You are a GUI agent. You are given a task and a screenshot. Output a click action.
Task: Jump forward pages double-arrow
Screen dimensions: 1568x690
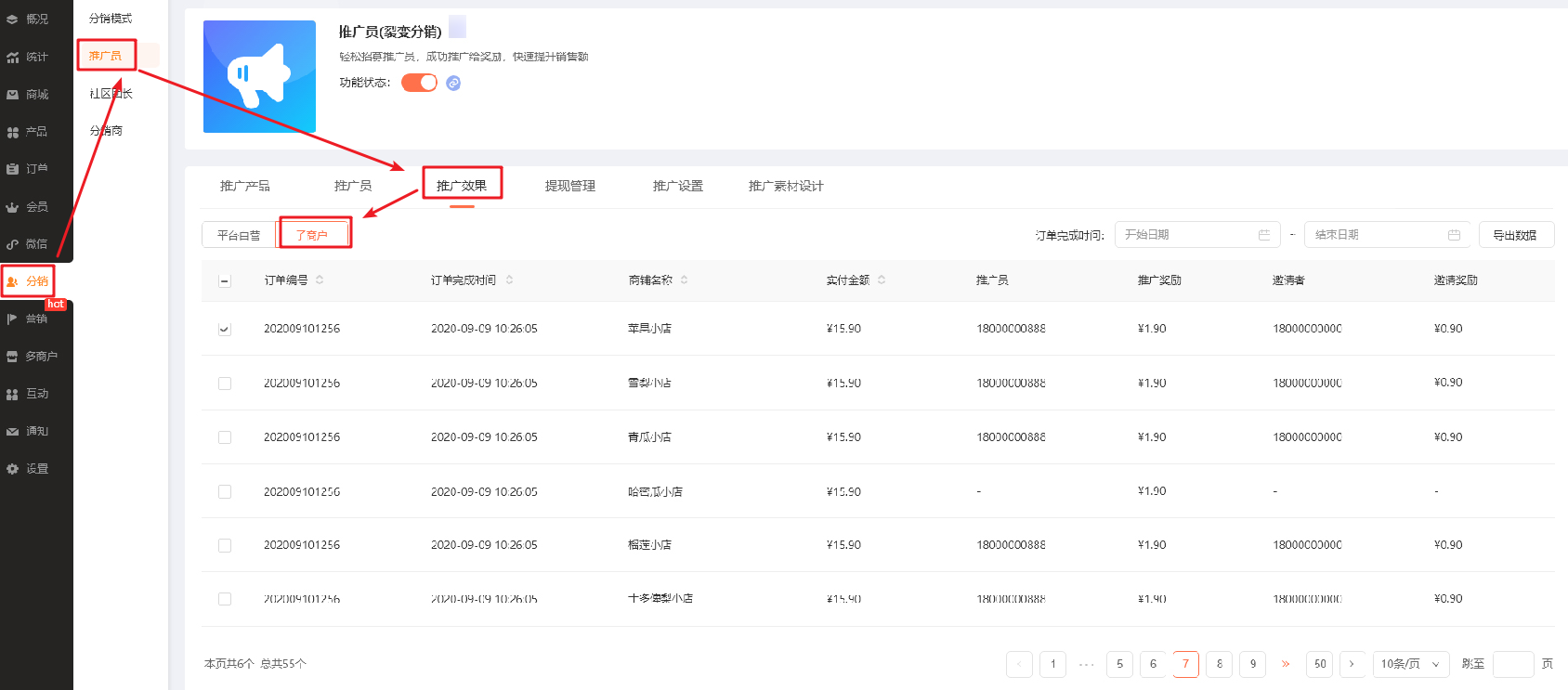1286,664
